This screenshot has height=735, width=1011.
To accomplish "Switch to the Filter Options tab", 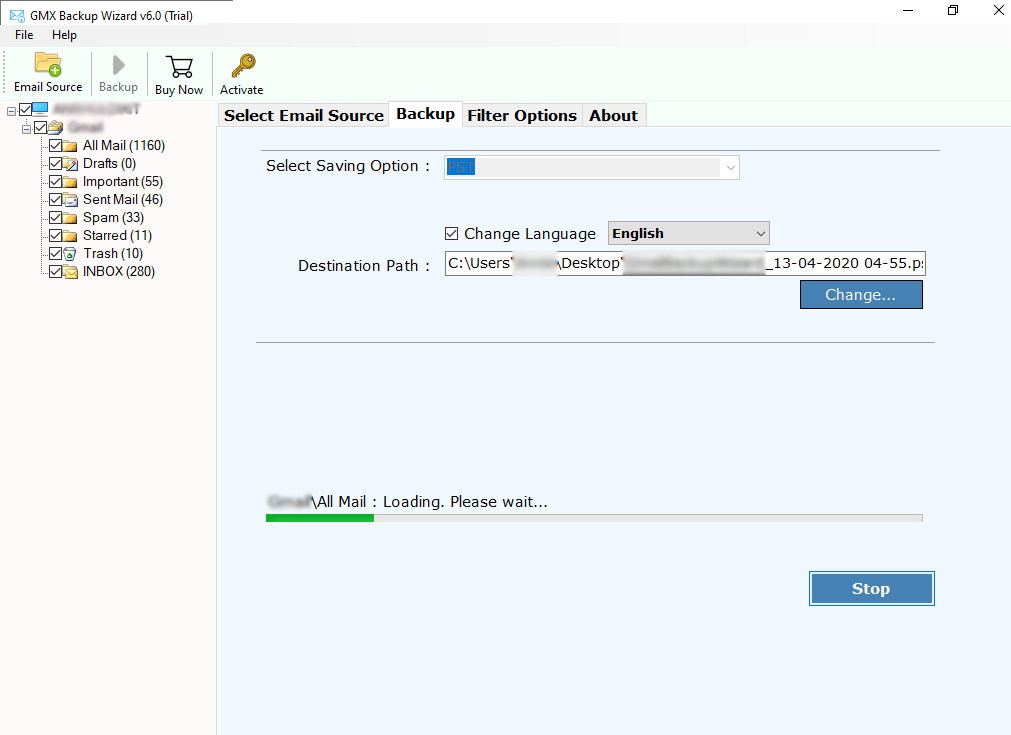I will coord(522,115).
